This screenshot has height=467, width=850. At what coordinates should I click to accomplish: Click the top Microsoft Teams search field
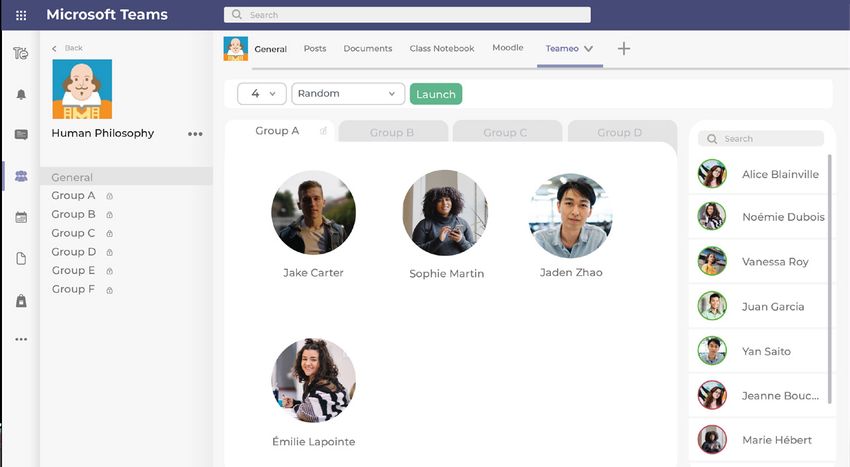pyautogui.click(x=407, y=15)
